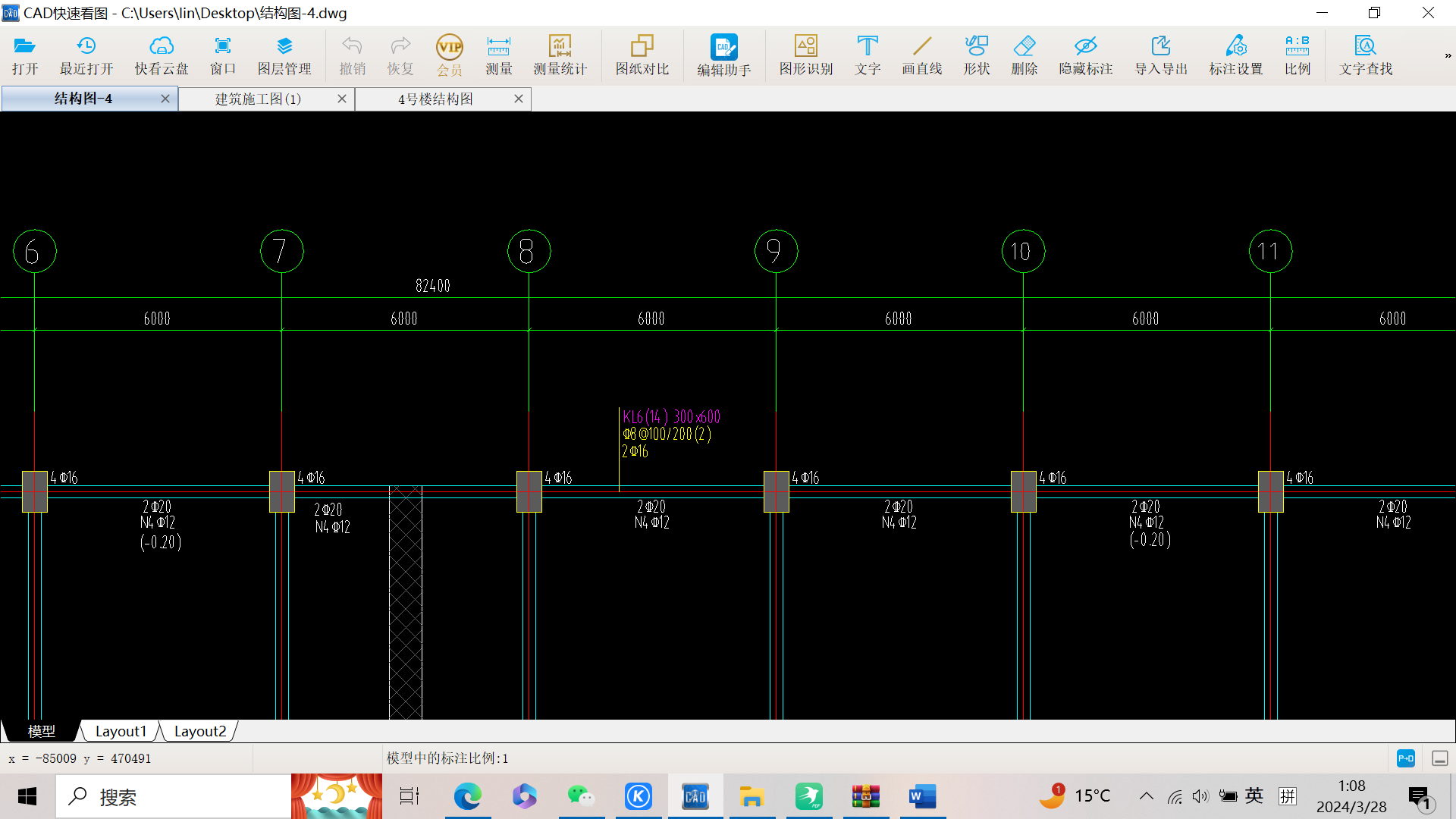Viewport: 1456px width, 819px height.
Task: Open 快看云盘 cloud drive
Action: pos(162,55)
